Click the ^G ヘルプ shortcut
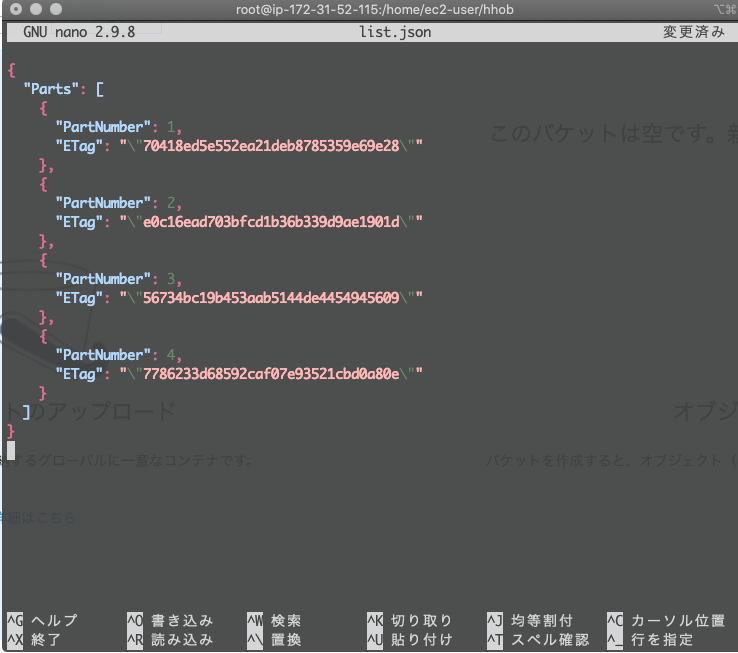The height and width of the screenshot is (653, 738). [42, 621]
